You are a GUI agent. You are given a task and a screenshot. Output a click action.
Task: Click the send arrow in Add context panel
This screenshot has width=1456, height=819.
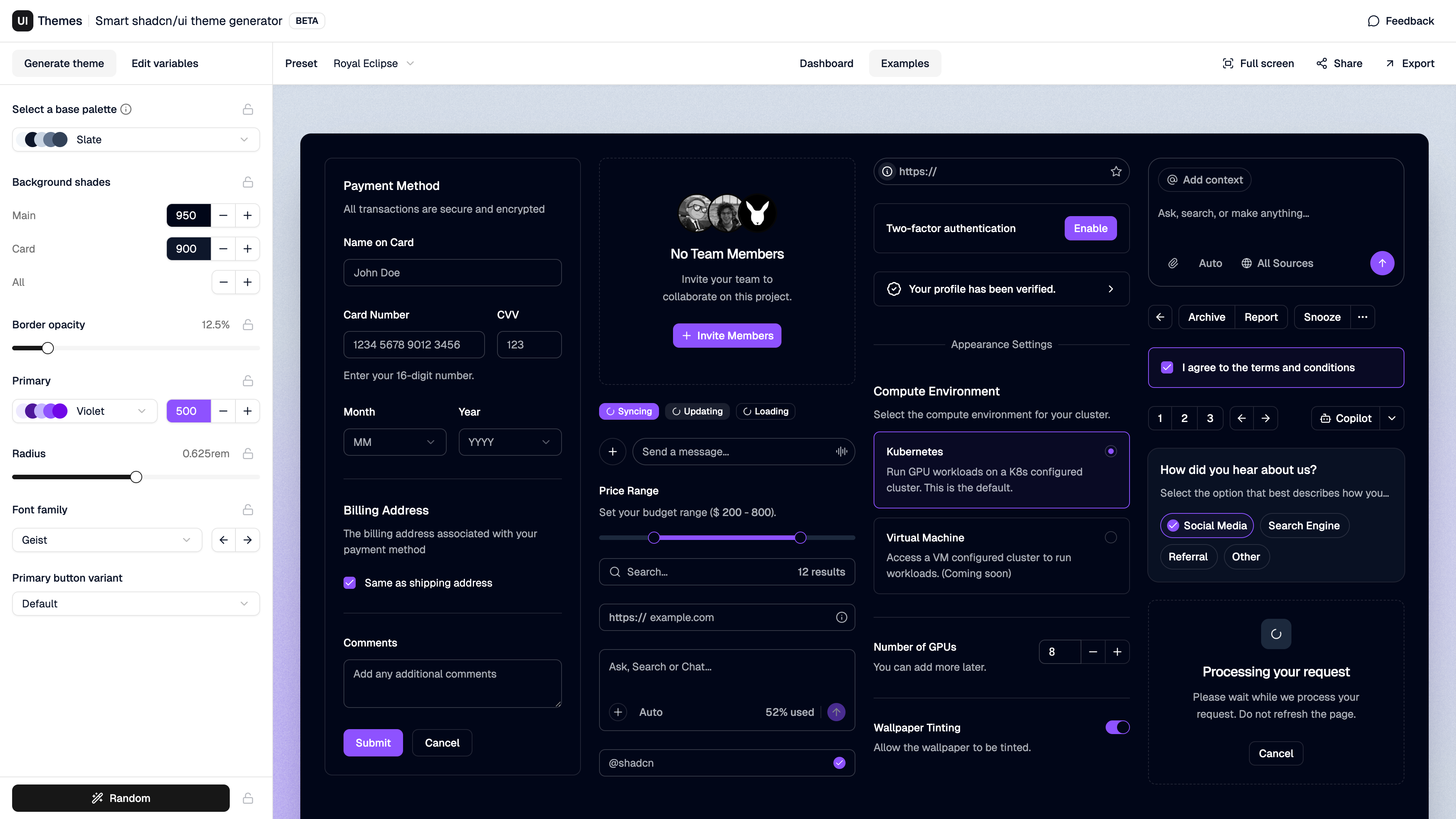(1382, 263)
